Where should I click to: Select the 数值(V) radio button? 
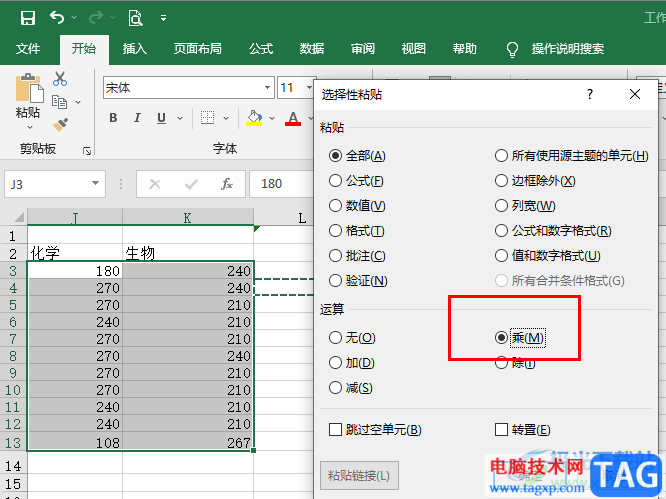point(335,206)
